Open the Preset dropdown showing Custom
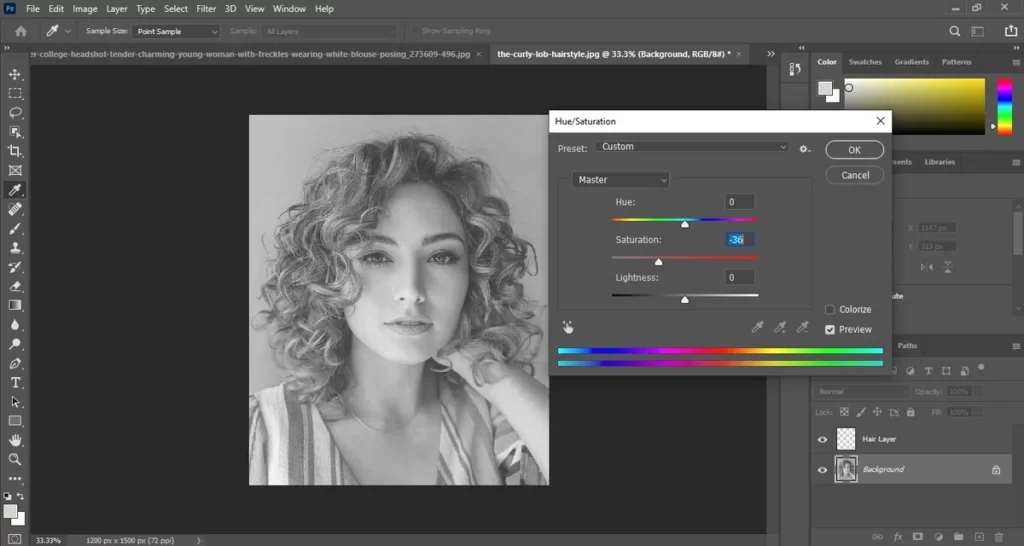This screenshot has height=546, width=1024. (692, 147)
